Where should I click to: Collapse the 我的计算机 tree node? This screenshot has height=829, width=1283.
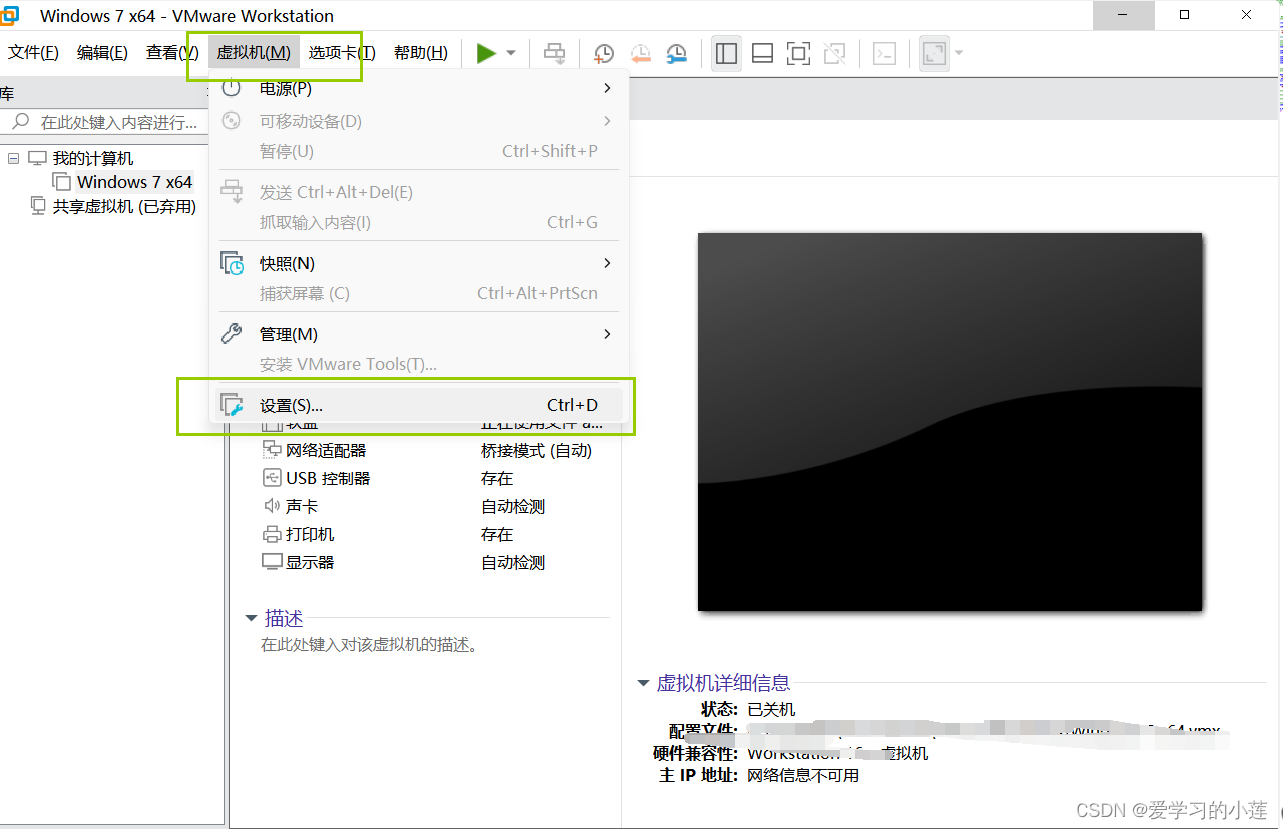click(x=14, y=158)
